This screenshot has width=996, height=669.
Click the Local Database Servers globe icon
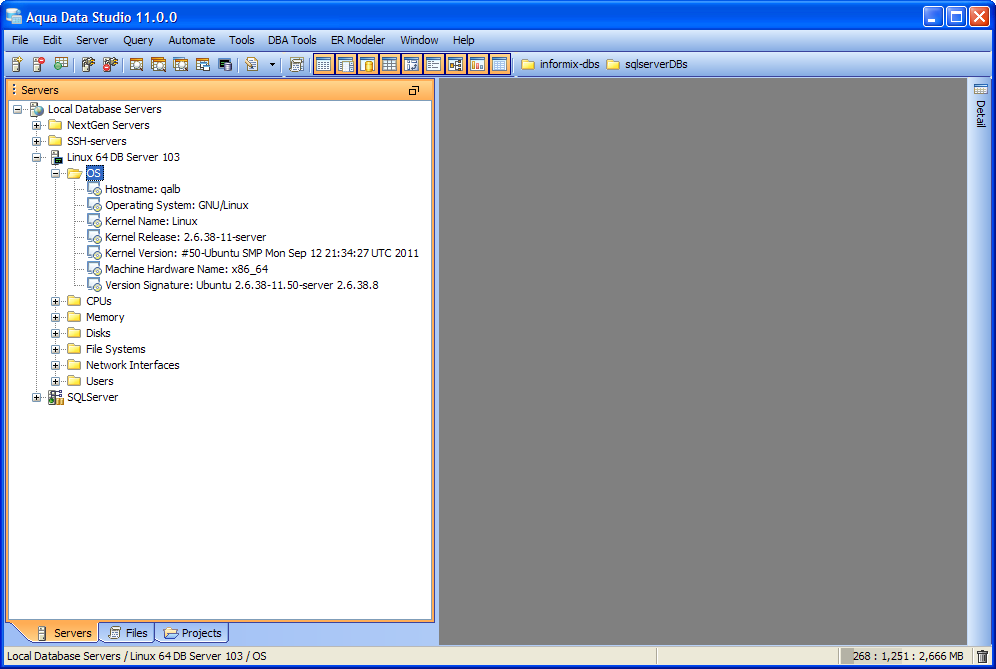pos(37,109)
